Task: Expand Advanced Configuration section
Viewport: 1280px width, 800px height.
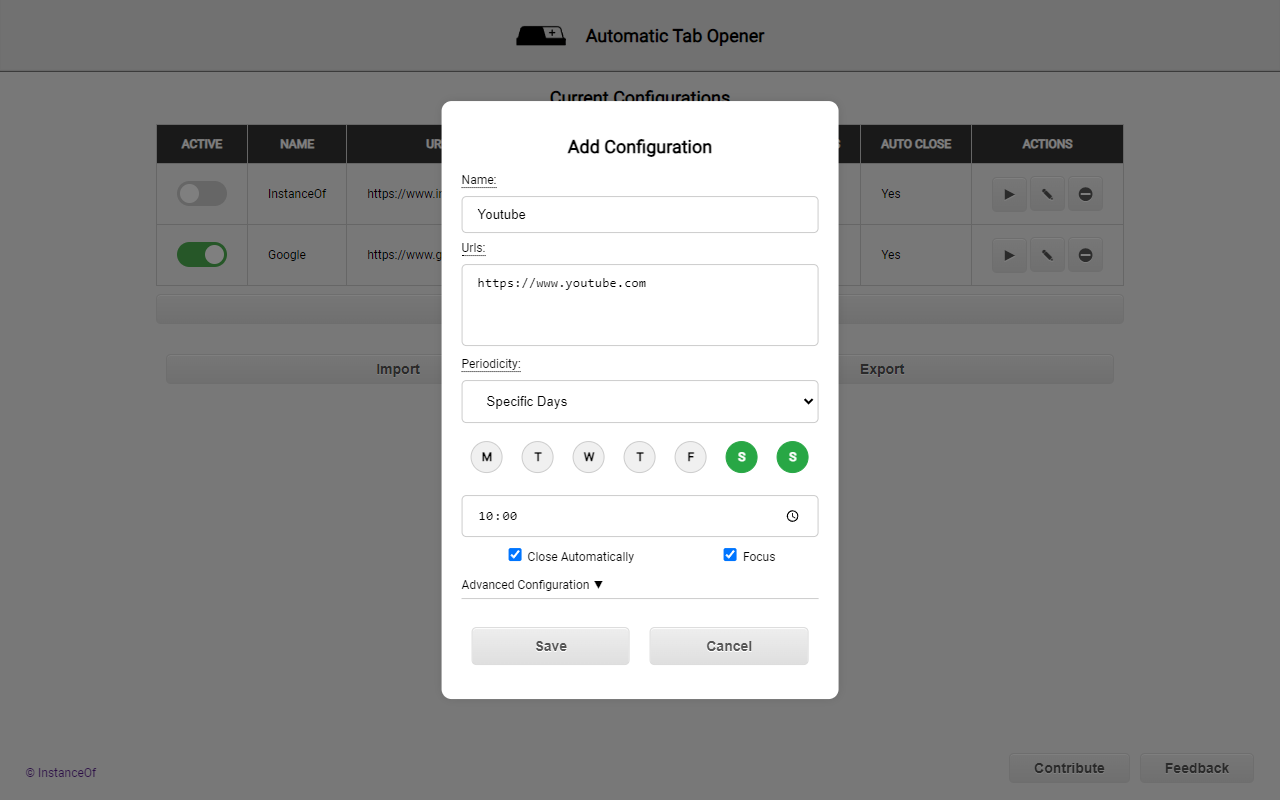Action: point(532,585)
